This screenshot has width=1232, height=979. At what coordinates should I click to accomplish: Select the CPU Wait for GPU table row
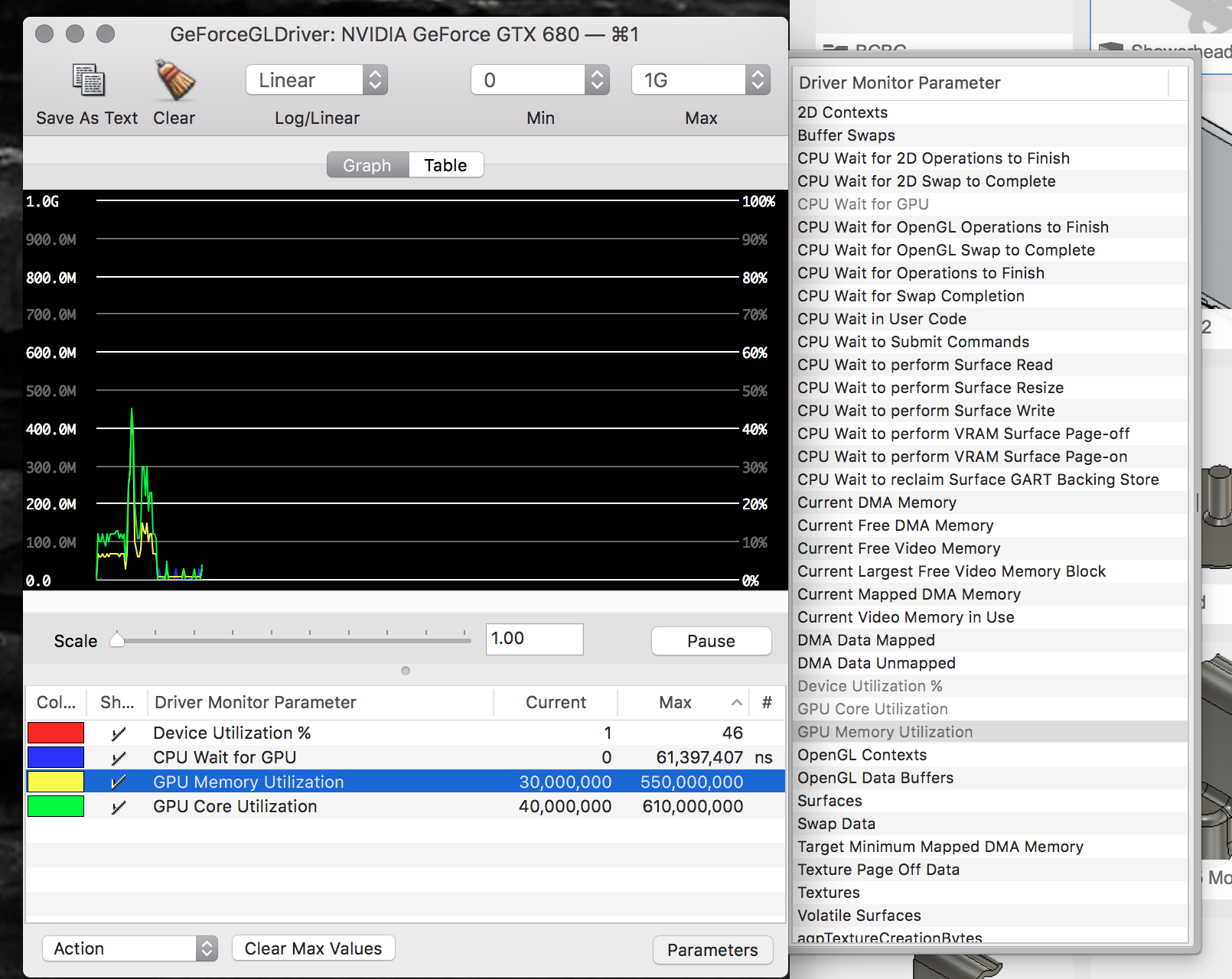[x=406, y=757]
